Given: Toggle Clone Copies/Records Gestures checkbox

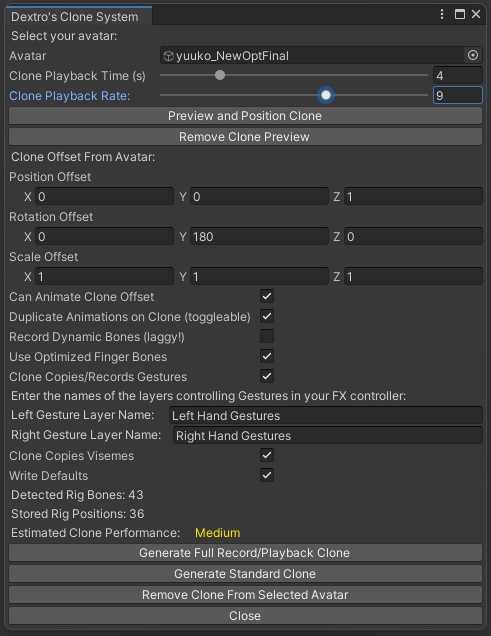Looking at the screenshot, I should 267,376.
